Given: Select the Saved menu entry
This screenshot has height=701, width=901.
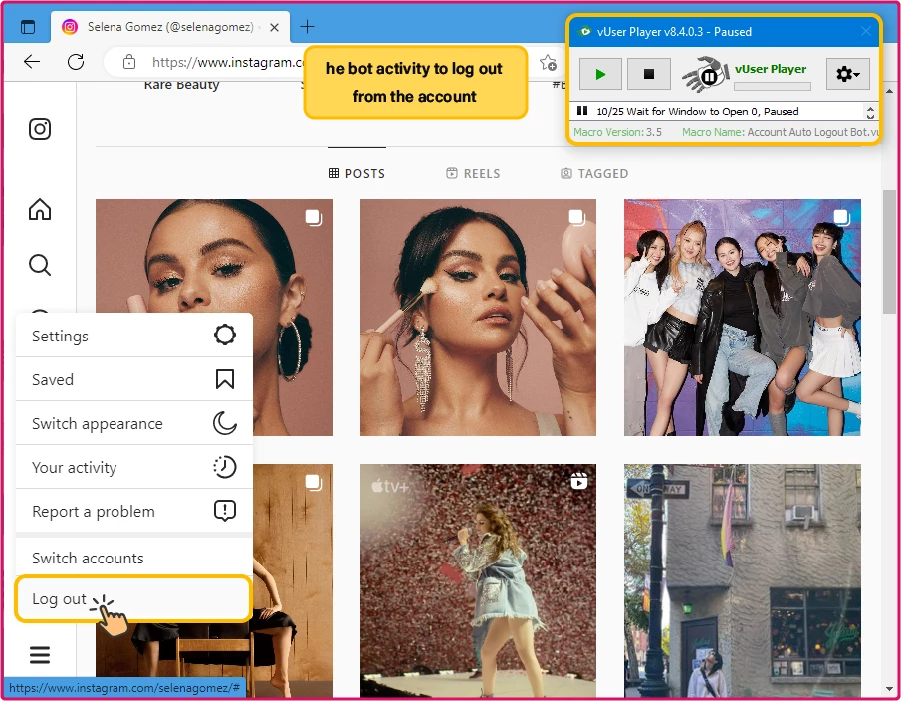Looking at the screenshot, I should click(134, 379).
